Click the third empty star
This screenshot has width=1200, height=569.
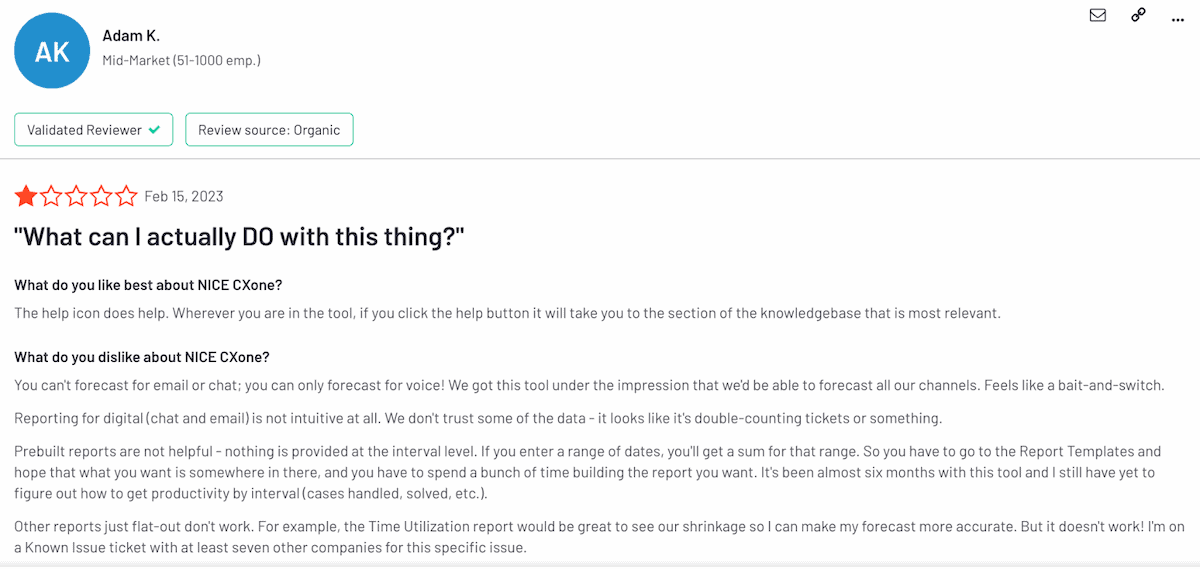tap(76, 196)
